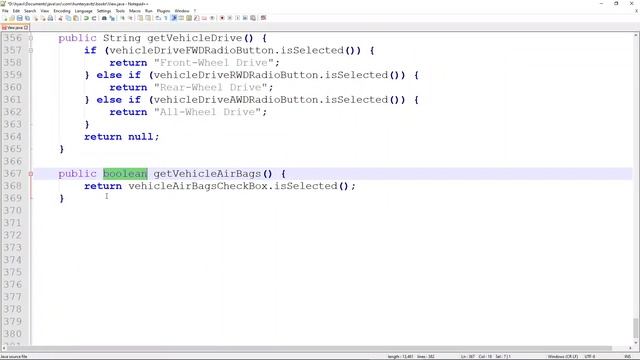Click the horizontal scrollbar left arrow
Viewport: 640px width, 360px height.
point(4,349)
